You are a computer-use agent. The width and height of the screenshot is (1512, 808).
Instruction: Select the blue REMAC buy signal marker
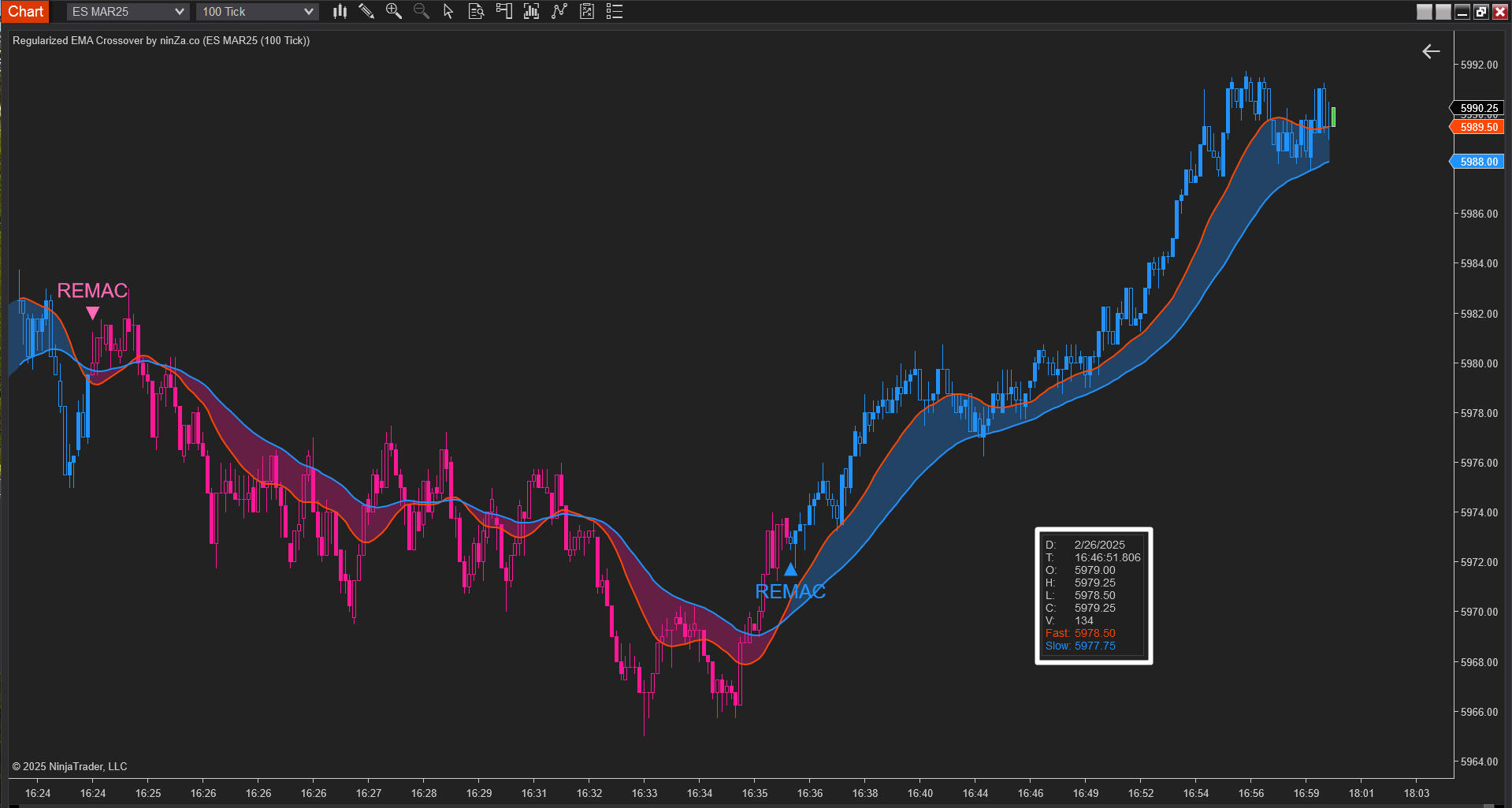pyautogui.click(x=790, y=570)
